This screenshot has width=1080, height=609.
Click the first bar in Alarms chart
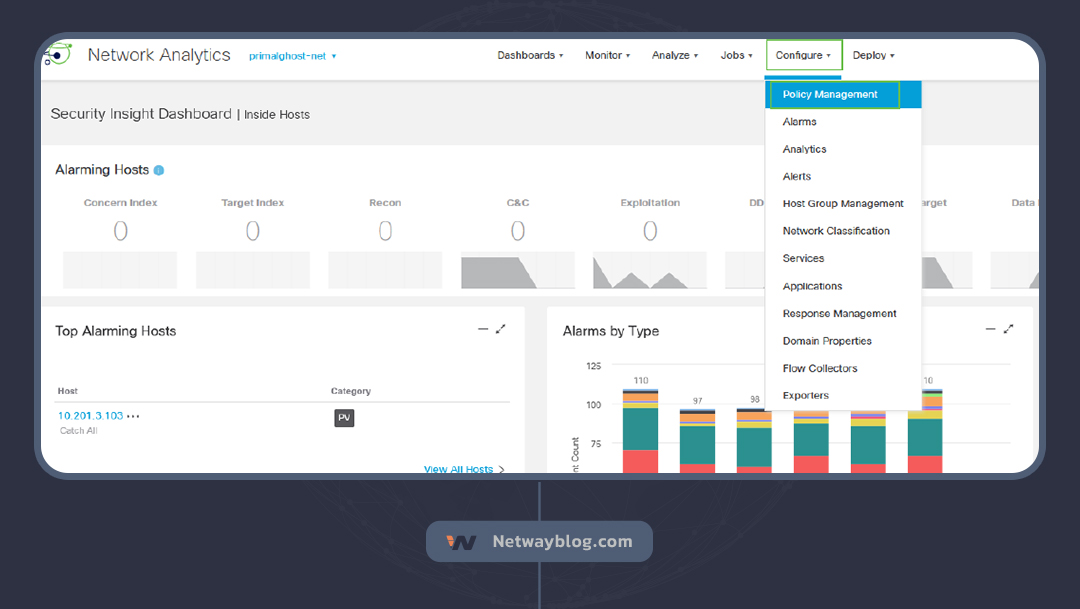tap(640, 430)
